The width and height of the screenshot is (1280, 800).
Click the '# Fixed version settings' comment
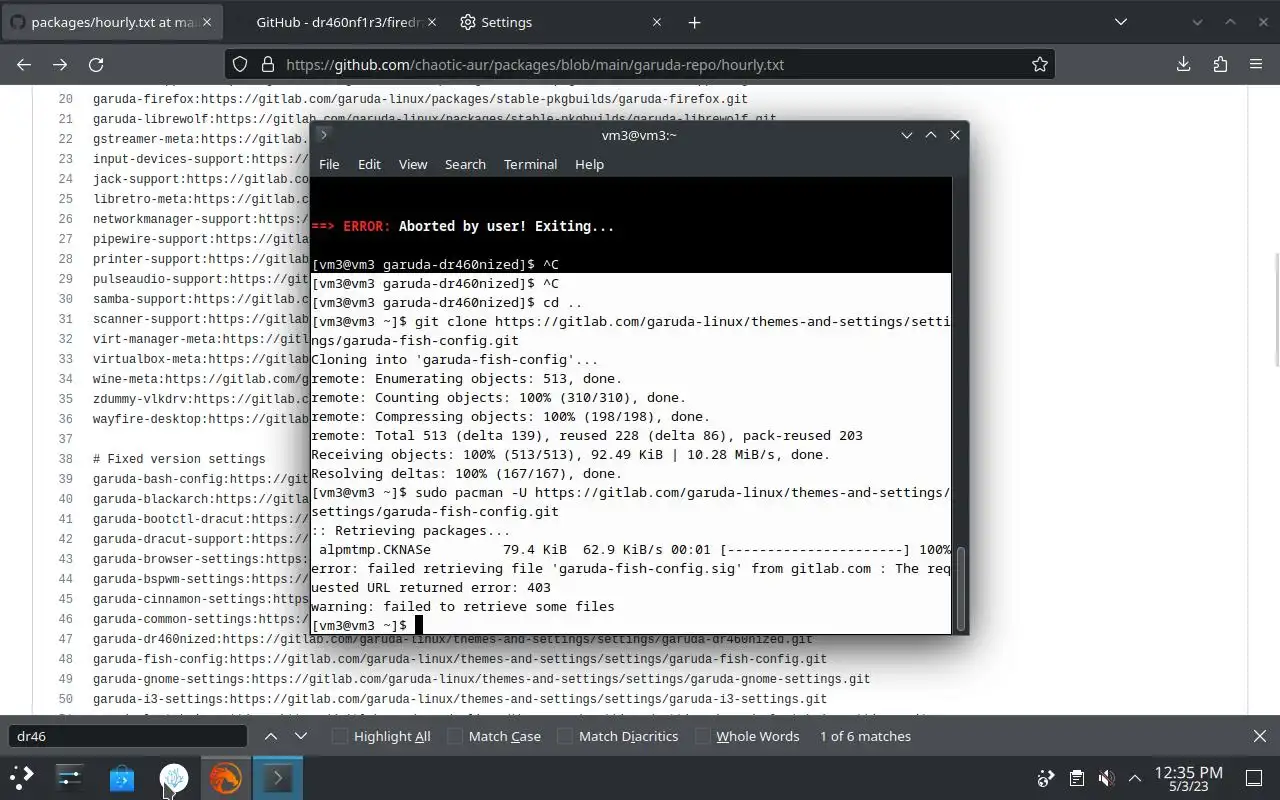(x=179, y=459)
